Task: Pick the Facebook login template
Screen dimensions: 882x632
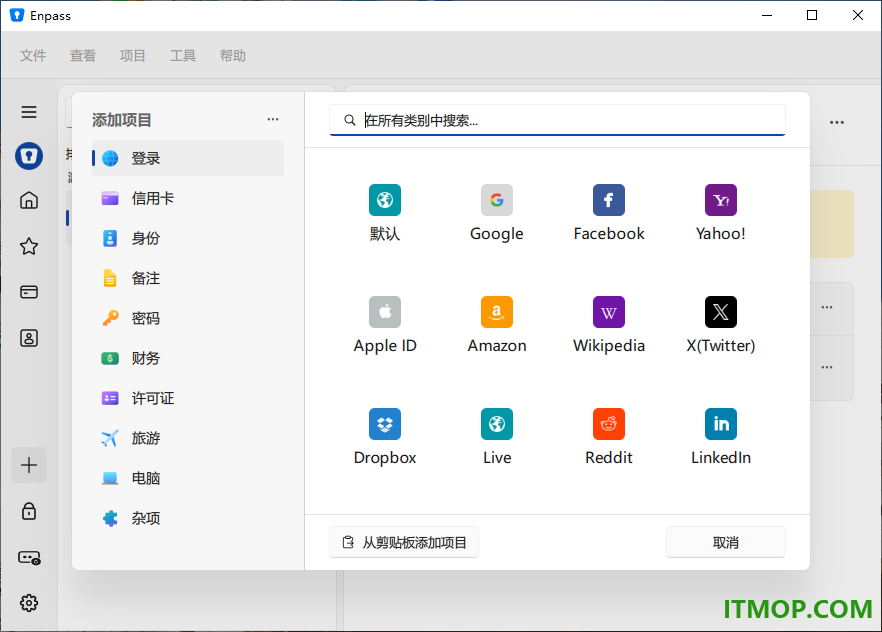Action: (609, 200)
